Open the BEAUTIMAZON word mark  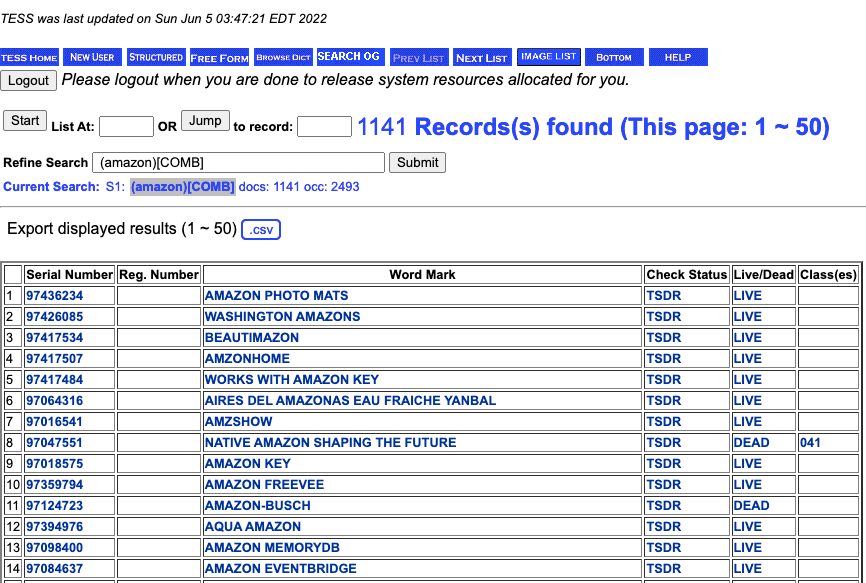click(251, 337)
